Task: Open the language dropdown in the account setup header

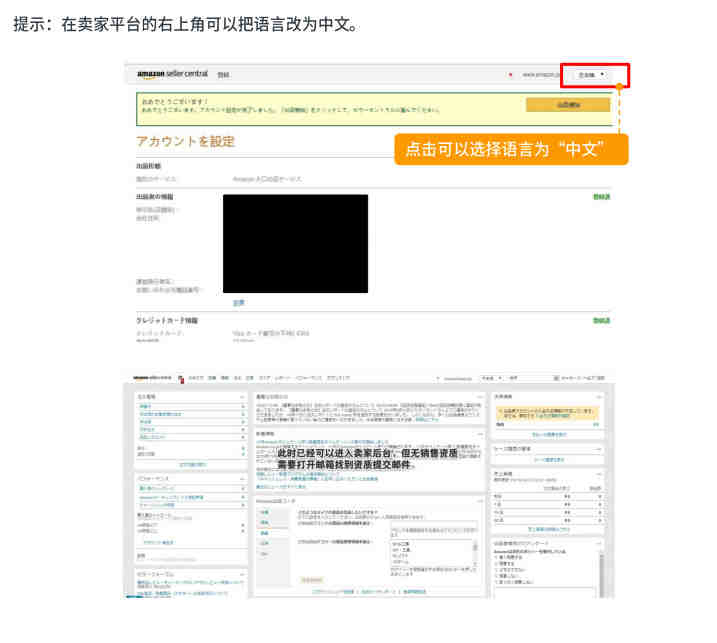Action: point(591,75)
